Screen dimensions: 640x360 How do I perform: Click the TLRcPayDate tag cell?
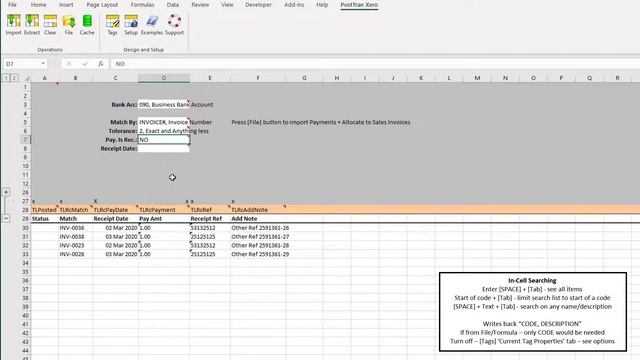[115, 210]
